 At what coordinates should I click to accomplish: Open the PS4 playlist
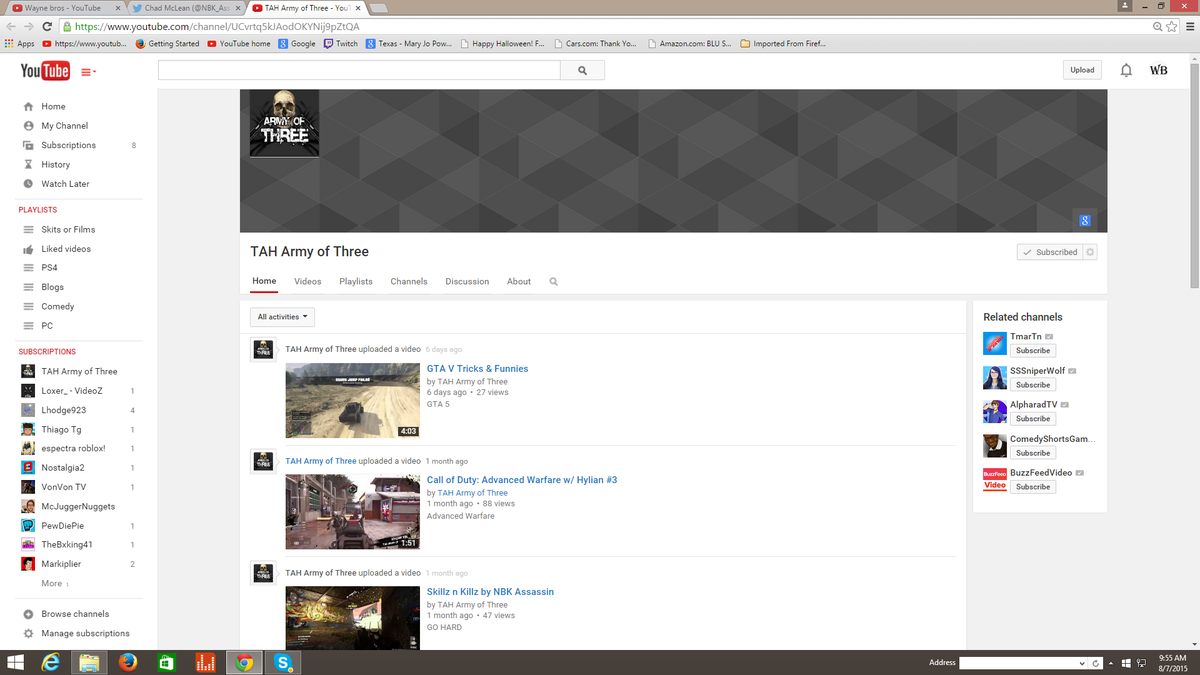49,268
